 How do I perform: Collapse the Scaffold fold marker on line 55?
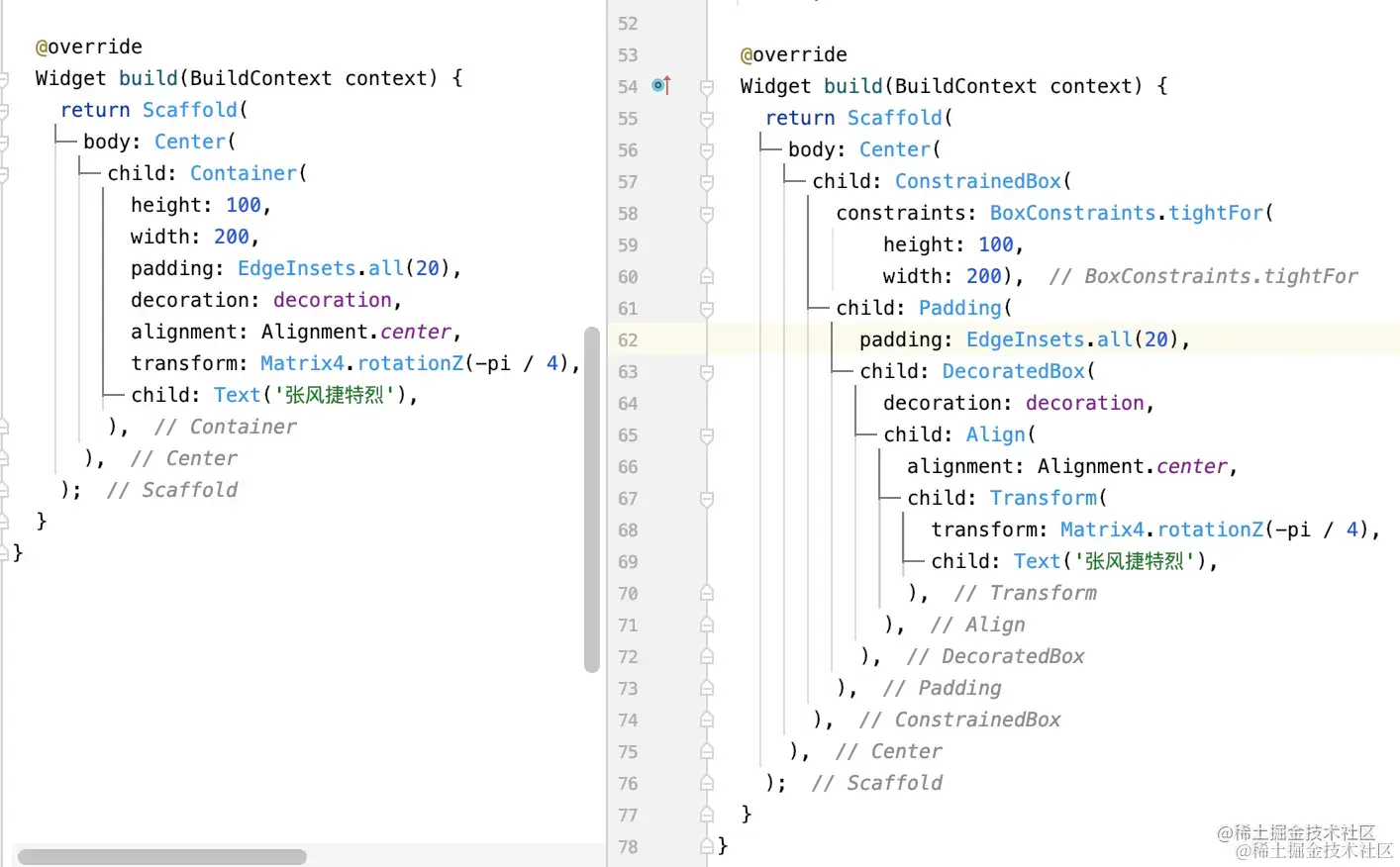(x=707, y=119)
